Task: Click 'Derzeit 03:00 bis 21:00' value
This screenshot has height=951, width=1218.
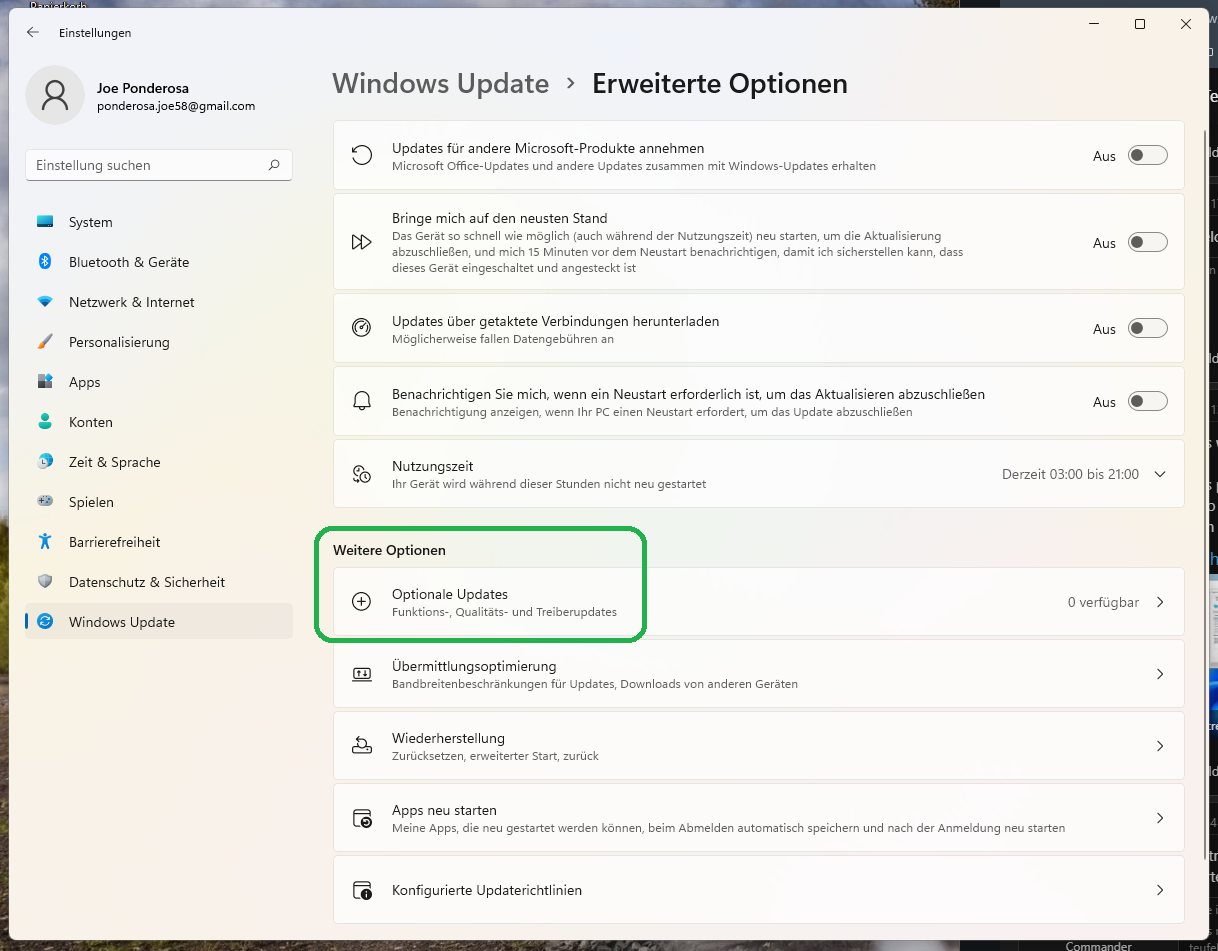Action: coord(1070,474)
